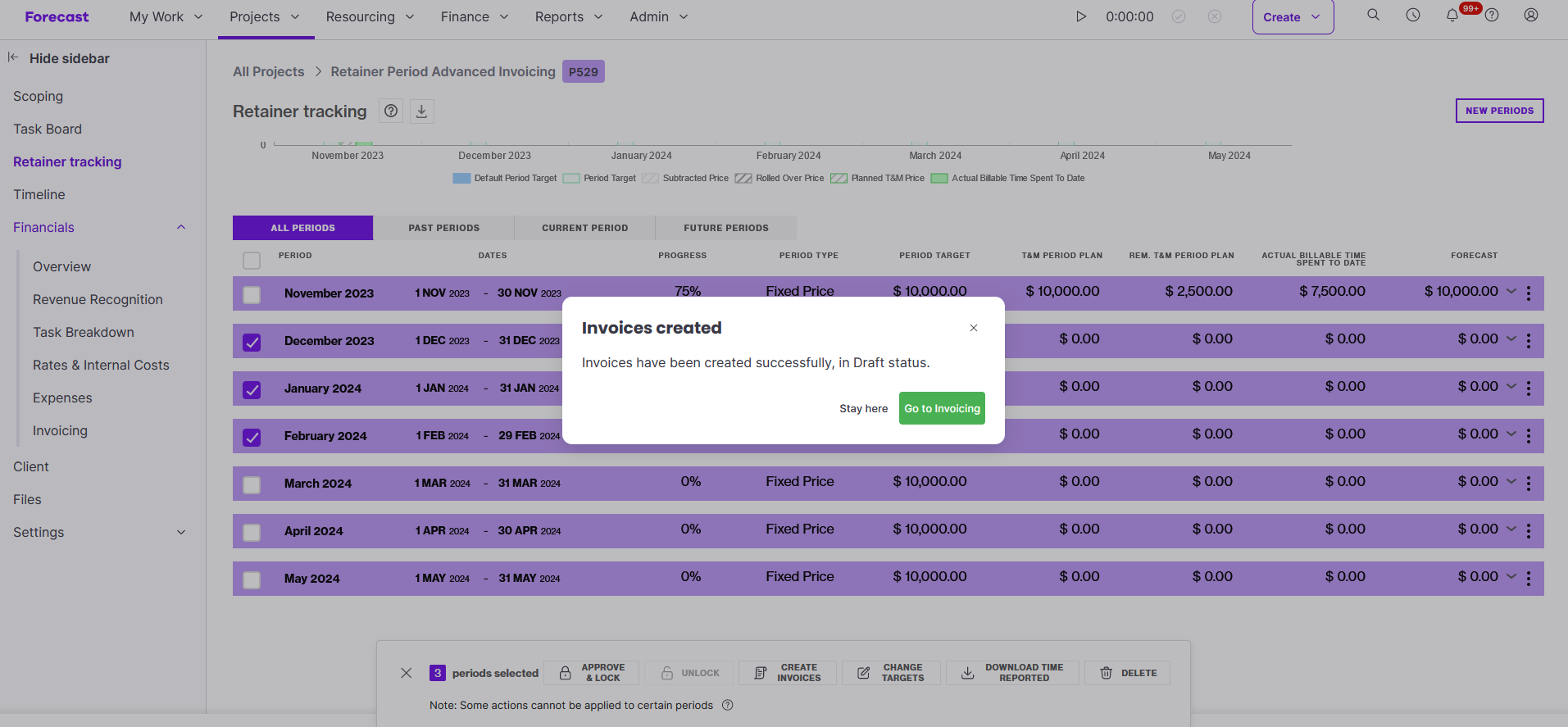Open April 2024 row kebab menu

click(x=1529, y=531)
